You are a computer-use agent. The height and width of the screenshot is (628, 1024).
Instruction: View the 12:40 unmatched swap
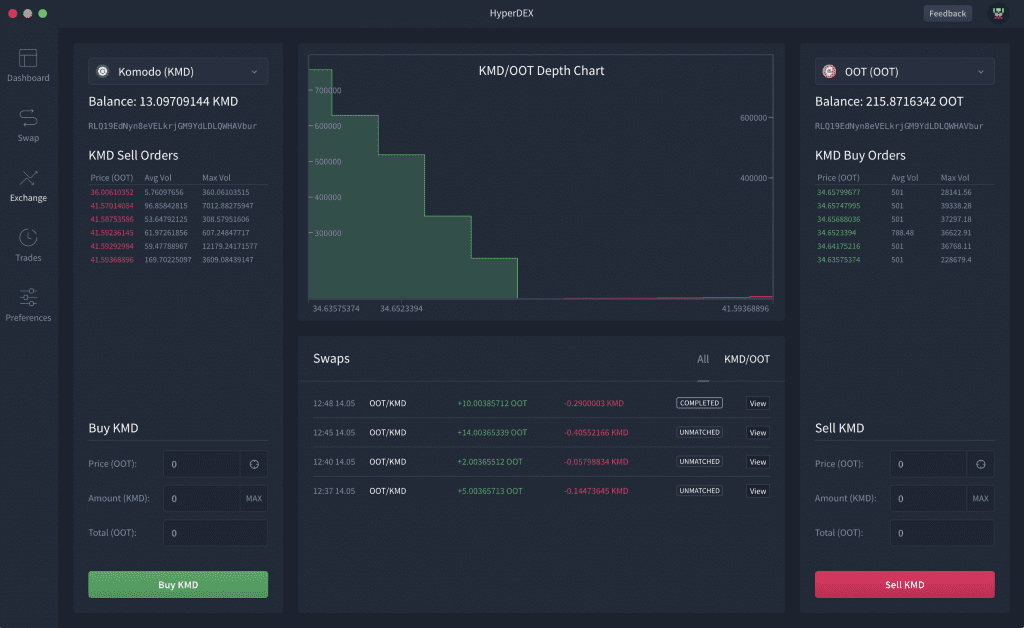pyautogui.click(x=758, y=462)
